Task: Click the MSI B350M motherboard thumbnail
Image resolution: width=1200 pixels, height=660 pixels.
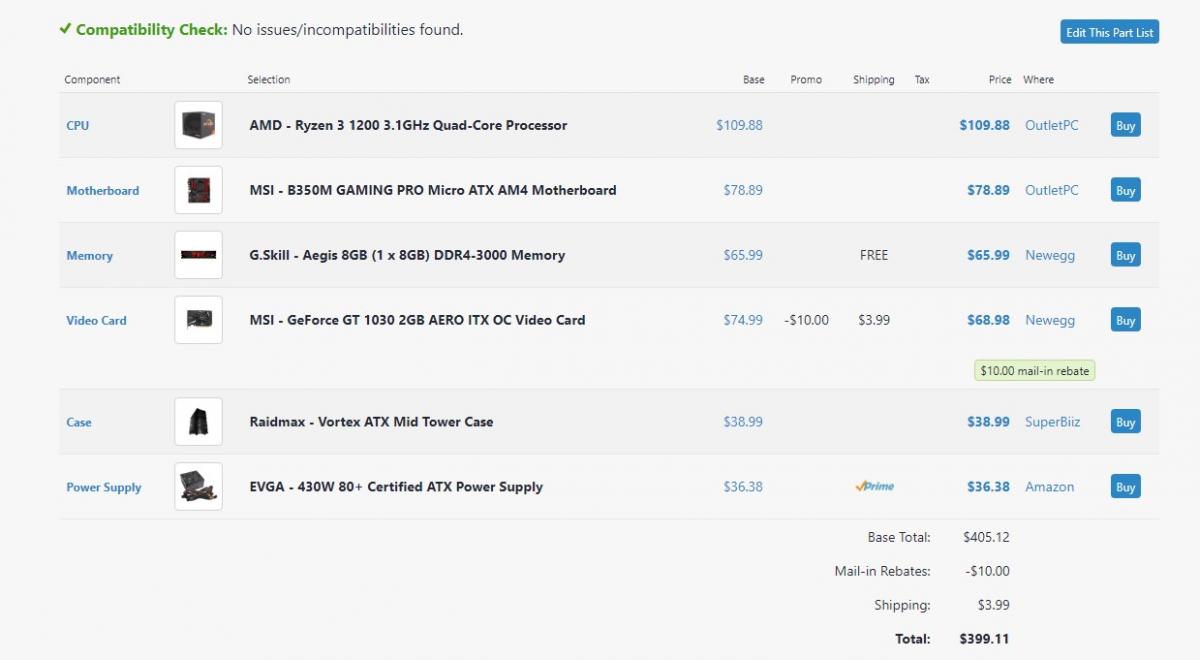Action: point(198,190)
